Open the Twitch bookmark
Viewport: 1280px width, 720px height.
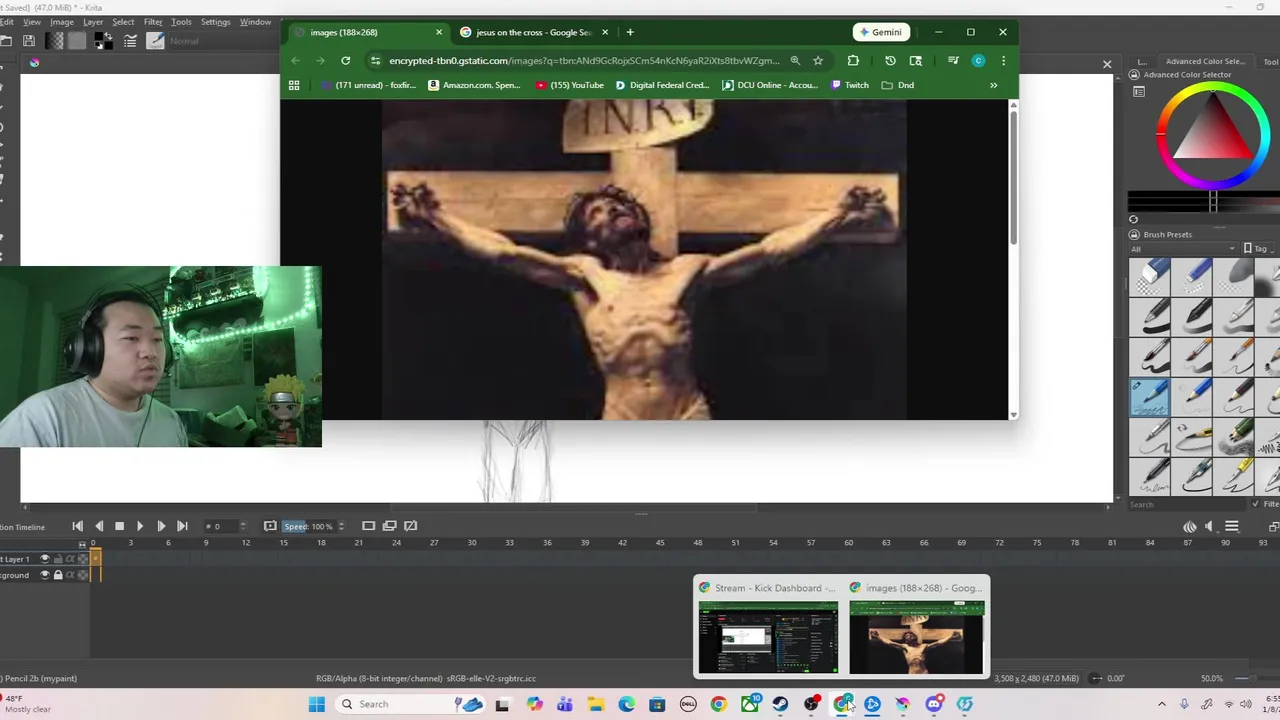850,85
